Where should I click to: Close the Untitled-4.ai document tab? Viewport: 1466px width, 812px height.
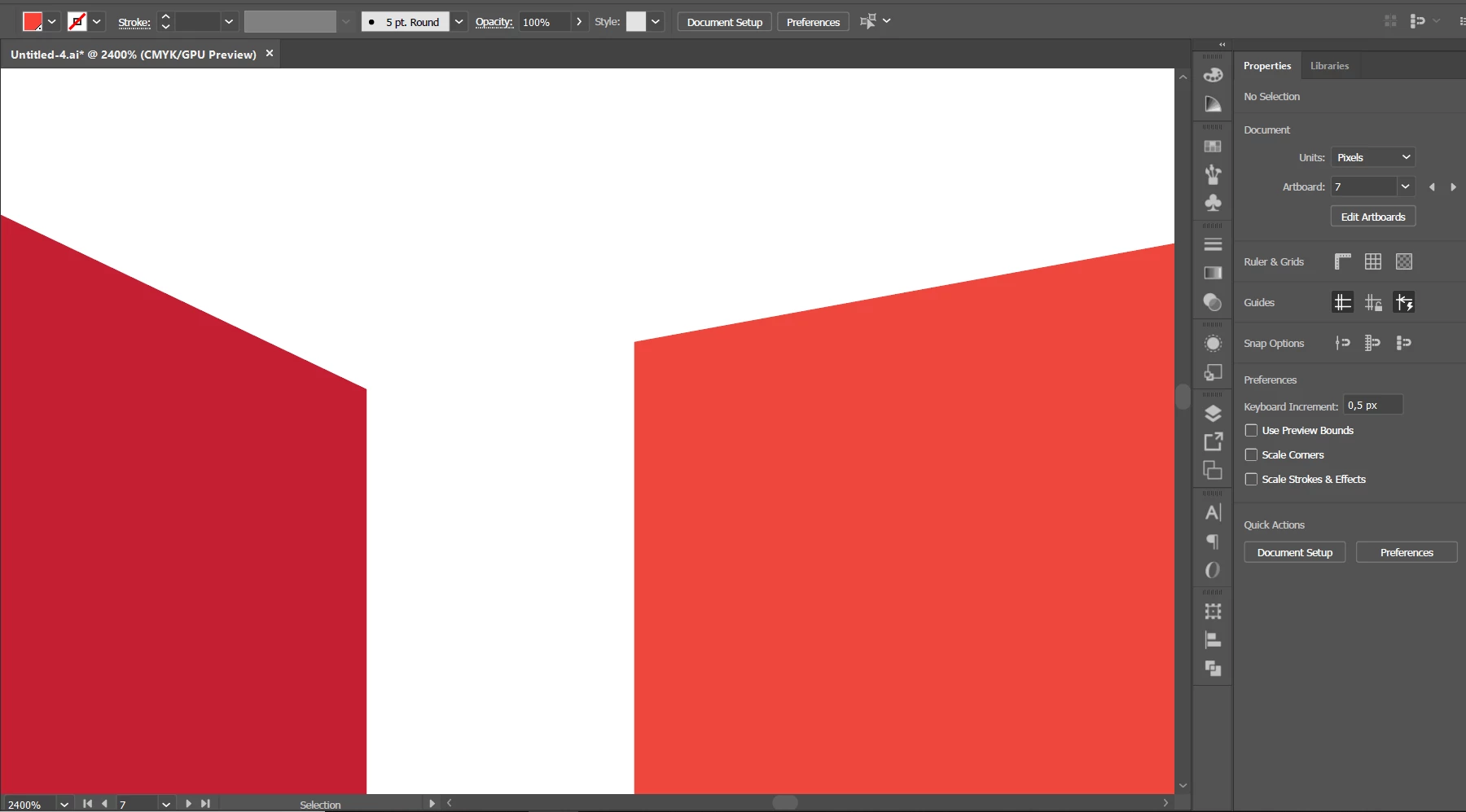pos(270,53)
